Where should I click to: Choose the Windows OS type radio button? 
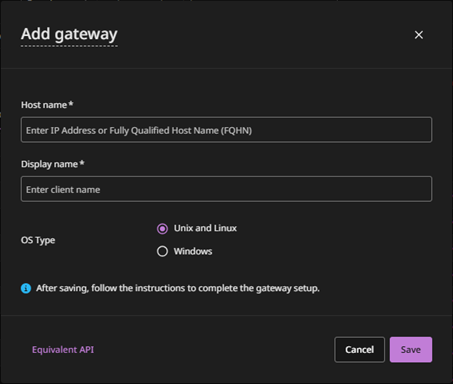click(x=162, y=251)
